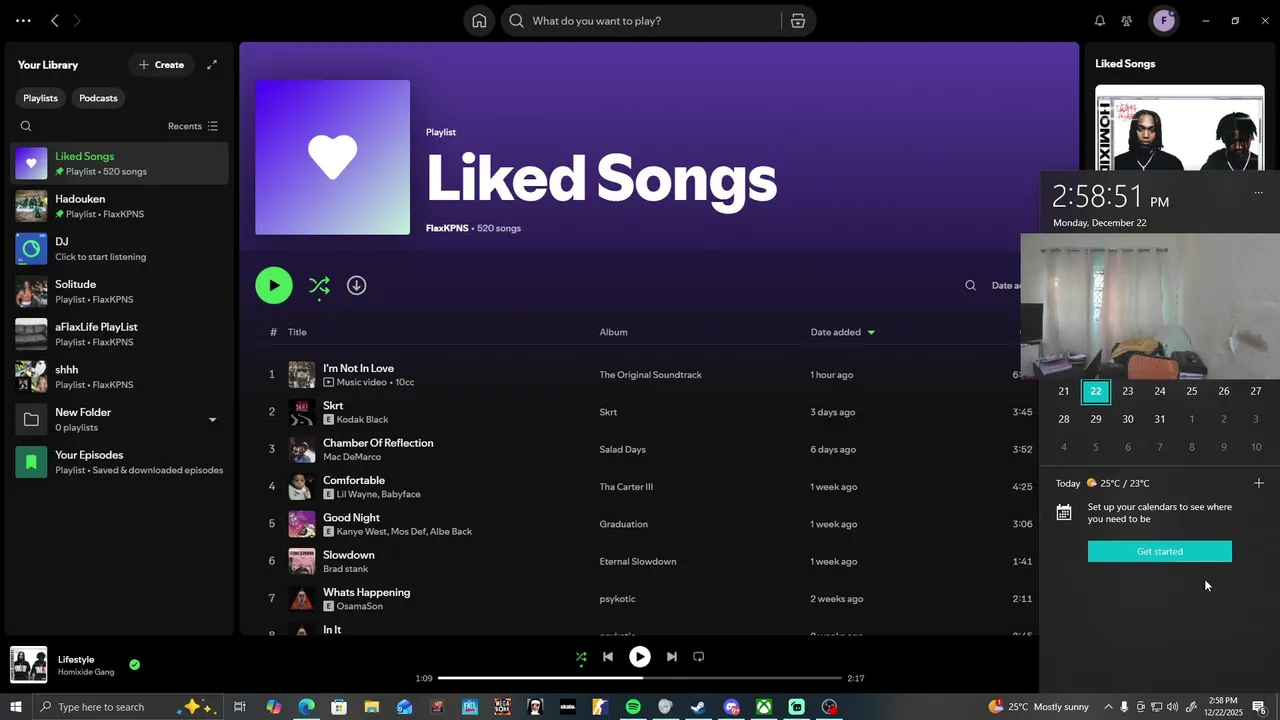Click the Get started calendar button

tap(1160, 552)
